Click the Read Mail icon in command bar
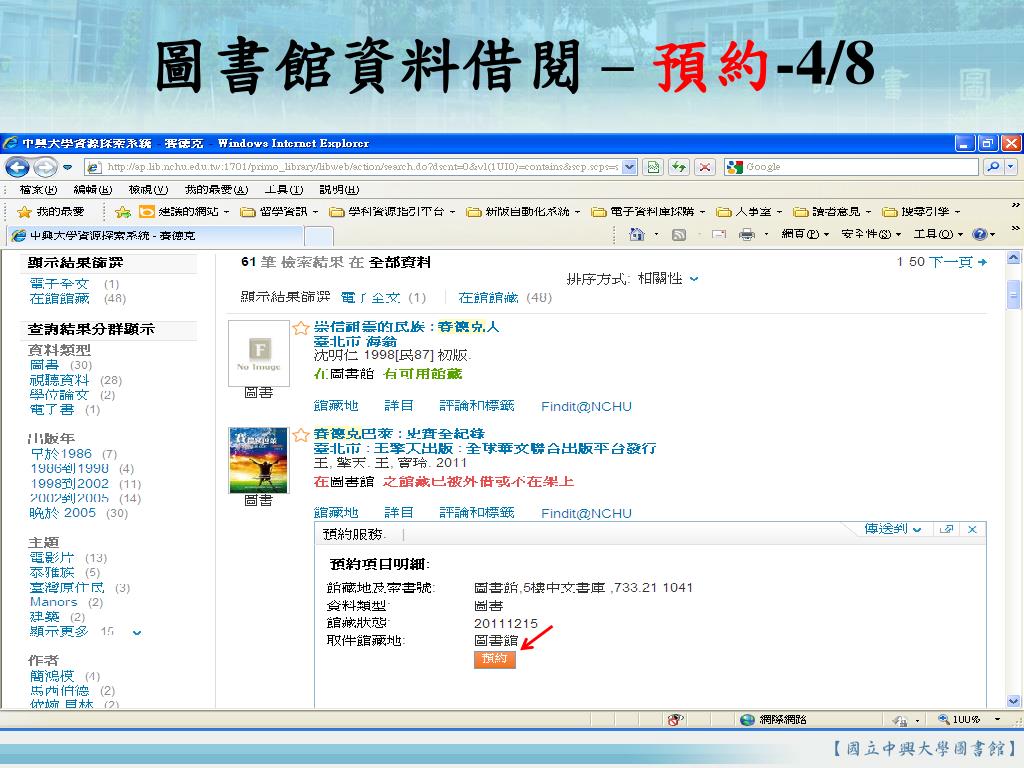Screen dimensions: 1024x768 pyautogui.click(x=719, y=234)
